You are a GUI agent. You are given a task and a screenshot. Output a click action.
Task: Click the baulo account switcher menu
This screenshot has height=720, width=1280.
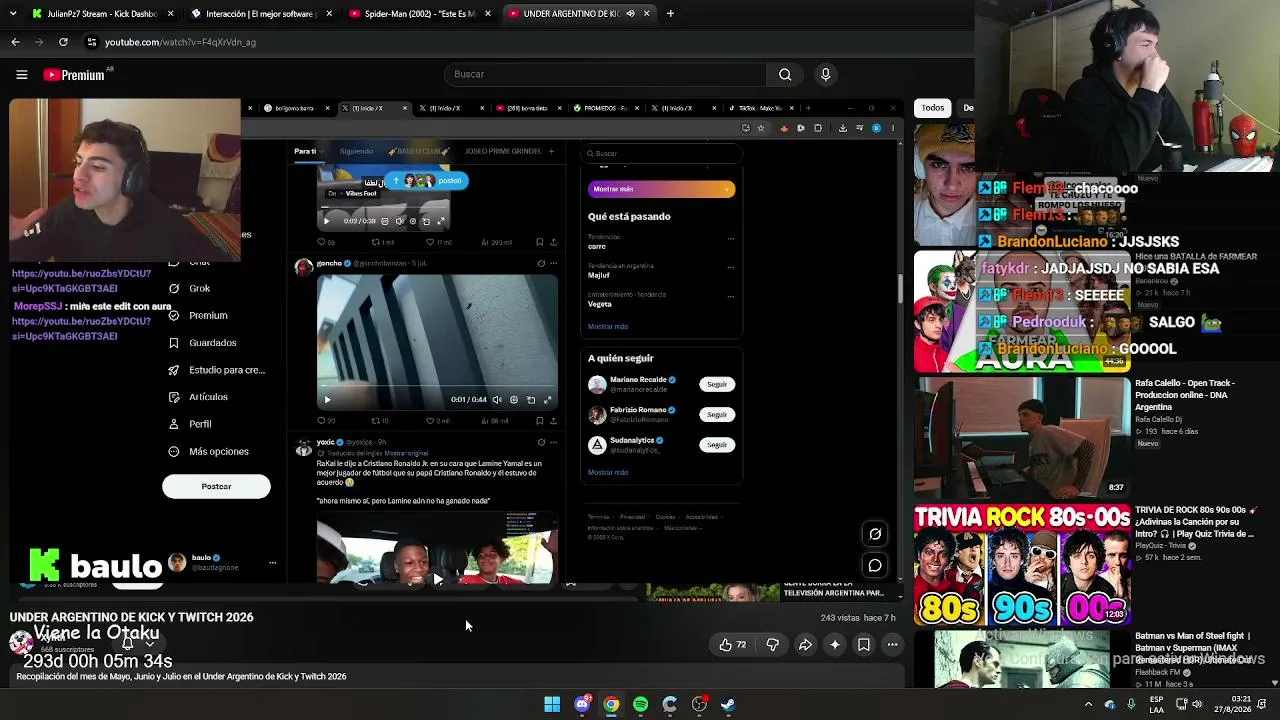coord(272,563)
